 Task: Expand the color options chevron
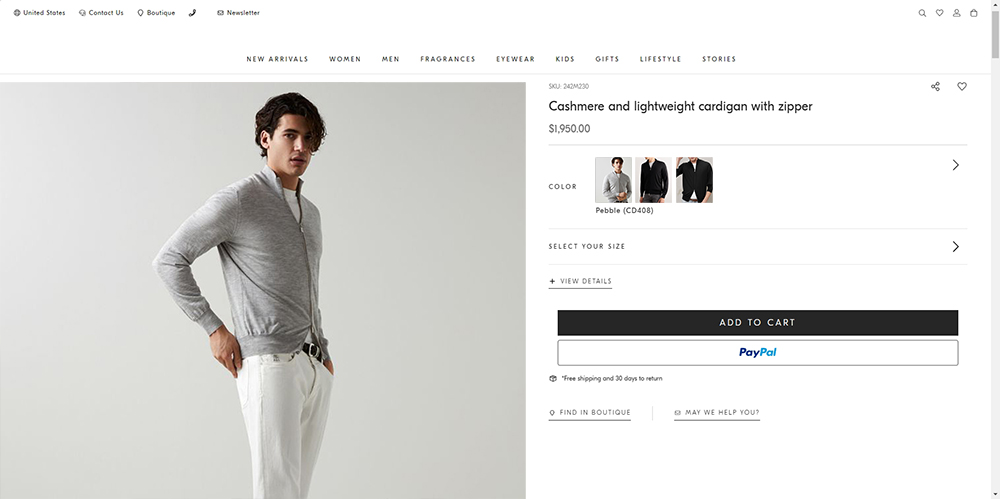(955, 165)
